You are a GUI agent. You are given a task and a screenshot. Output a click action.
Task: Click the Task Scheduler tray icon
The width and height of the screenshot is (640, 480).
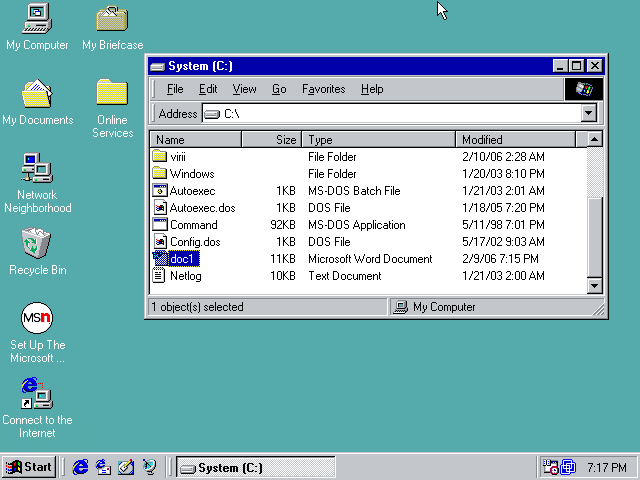pyautogui.click(x=551, y=467)
